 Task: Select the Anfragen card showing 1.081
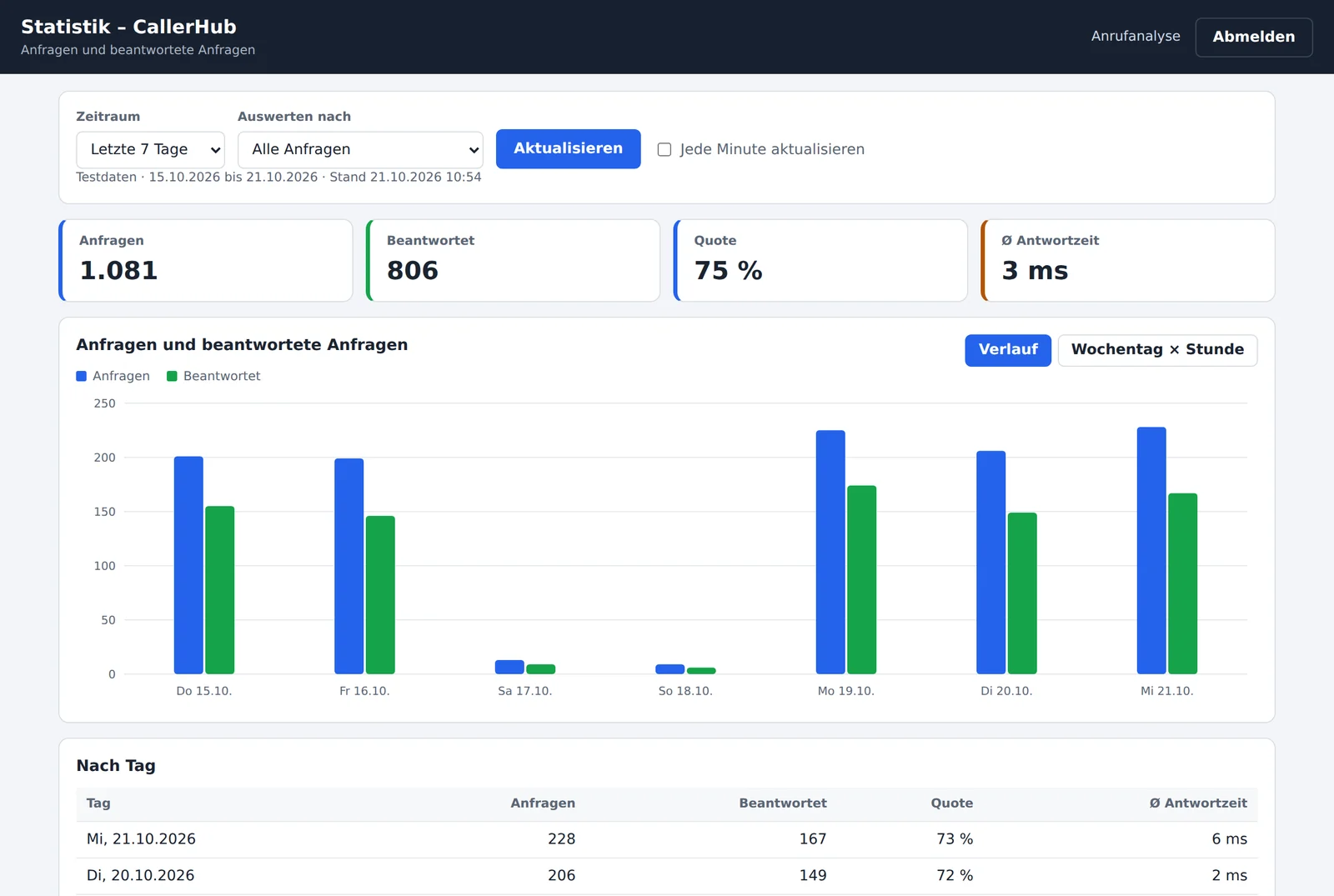coord(206,260)
